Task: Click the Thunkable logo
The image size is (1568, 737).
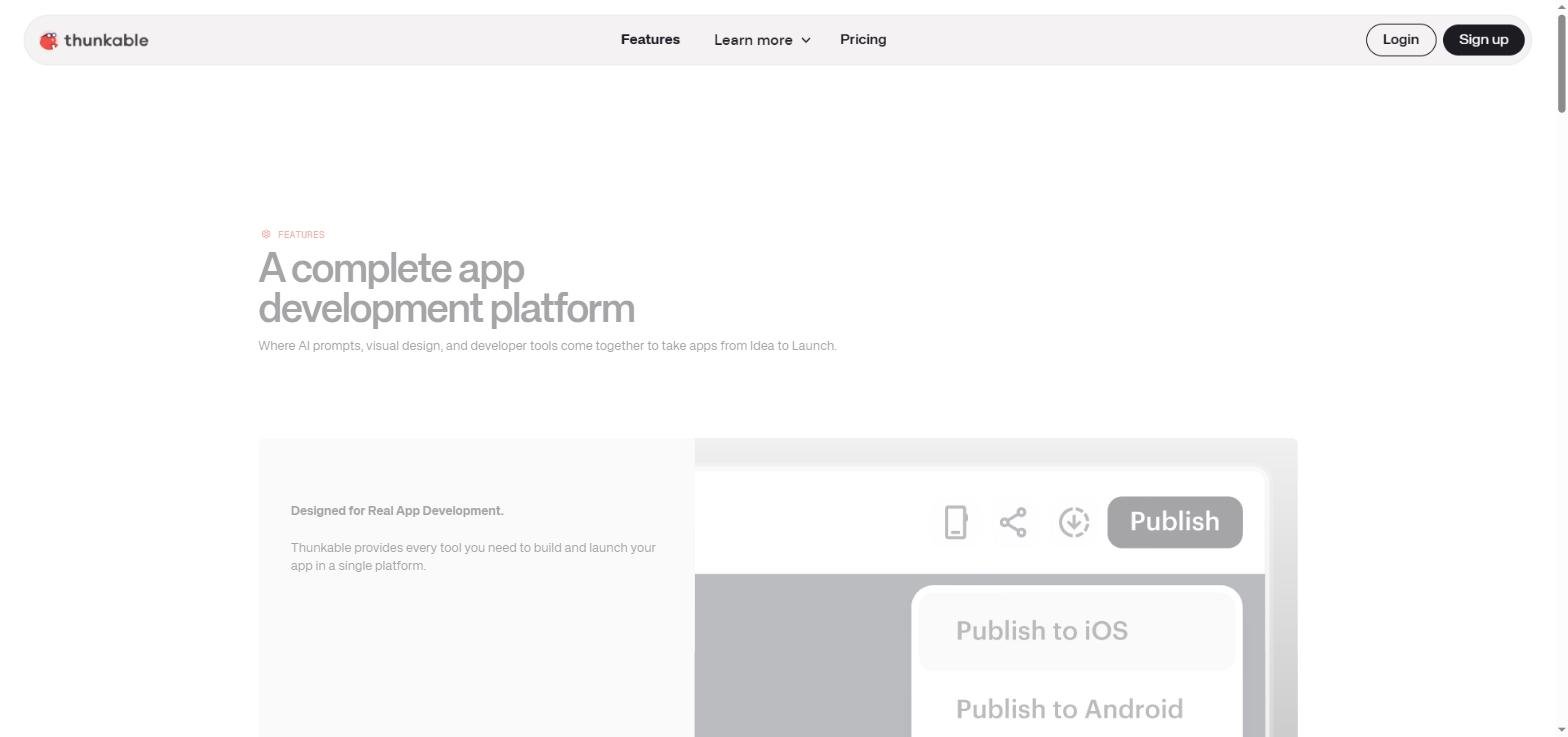Action: (94, 40)
